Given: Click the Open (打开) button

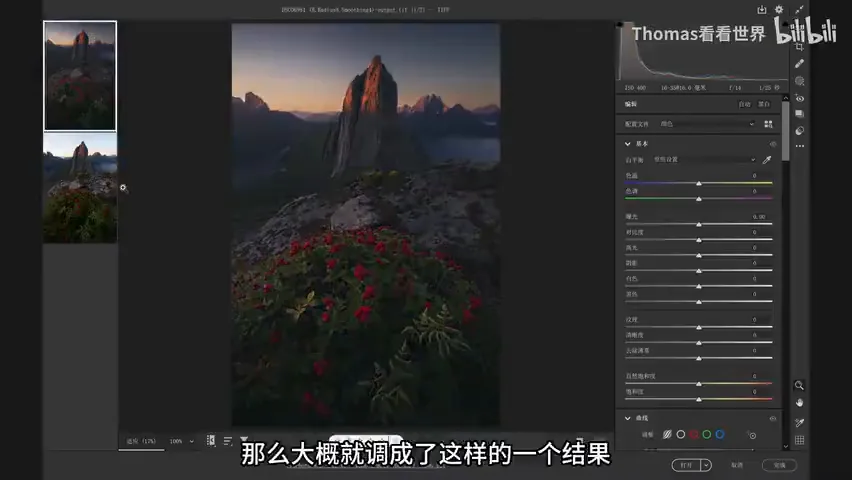Looking at the screenshot, I should click(686, 465).
